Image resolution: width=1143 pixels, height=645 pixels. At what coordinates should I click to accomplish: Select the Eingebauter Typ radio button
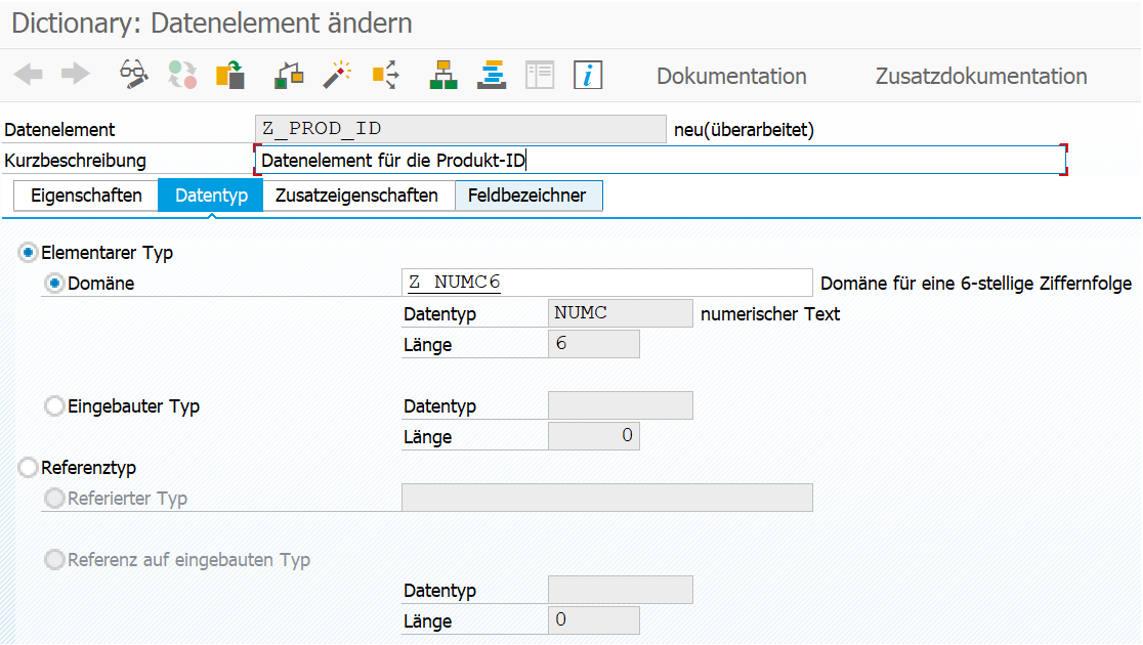pyautogui.click(x=54, y=406)
